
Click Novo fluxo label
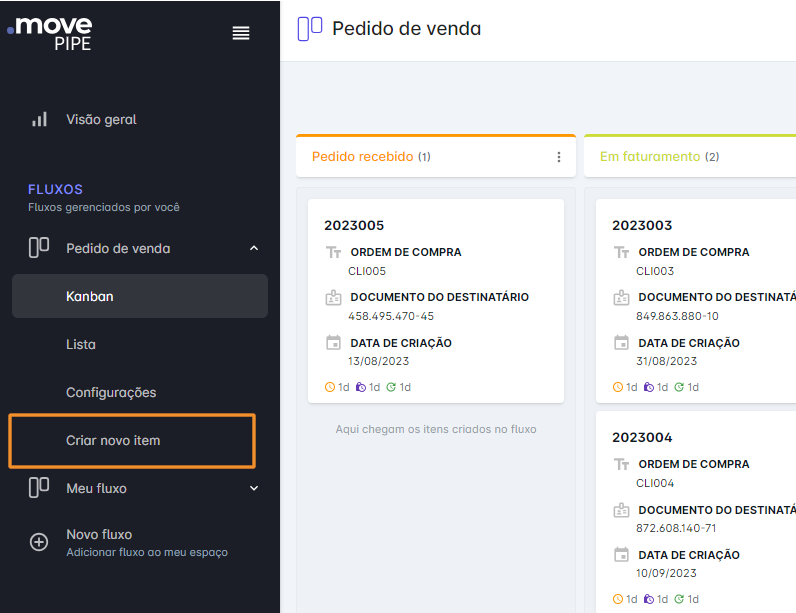(99, 534)
